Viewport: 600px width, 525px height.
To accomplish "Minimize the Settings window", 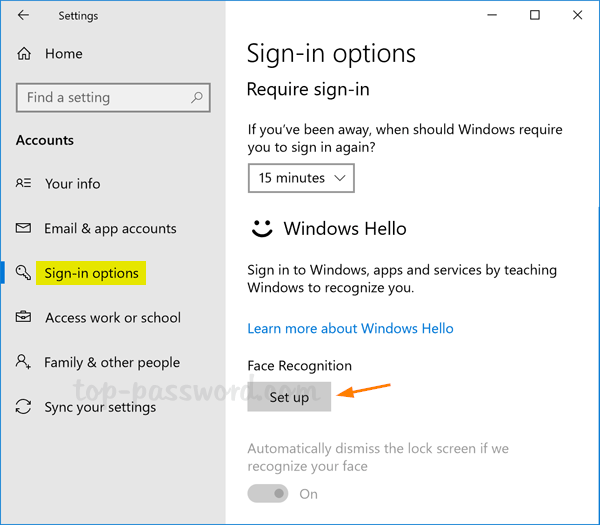I will coord(492,15).
